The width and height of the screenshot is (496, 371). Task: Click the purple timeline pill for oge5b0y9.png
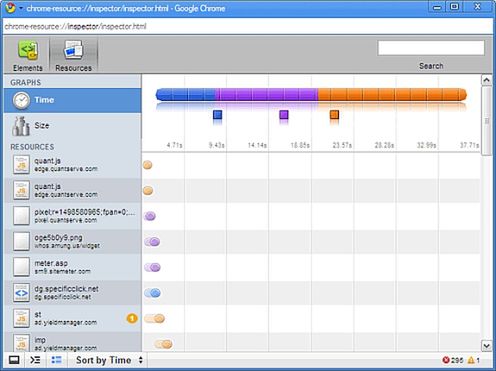point(152,242)
